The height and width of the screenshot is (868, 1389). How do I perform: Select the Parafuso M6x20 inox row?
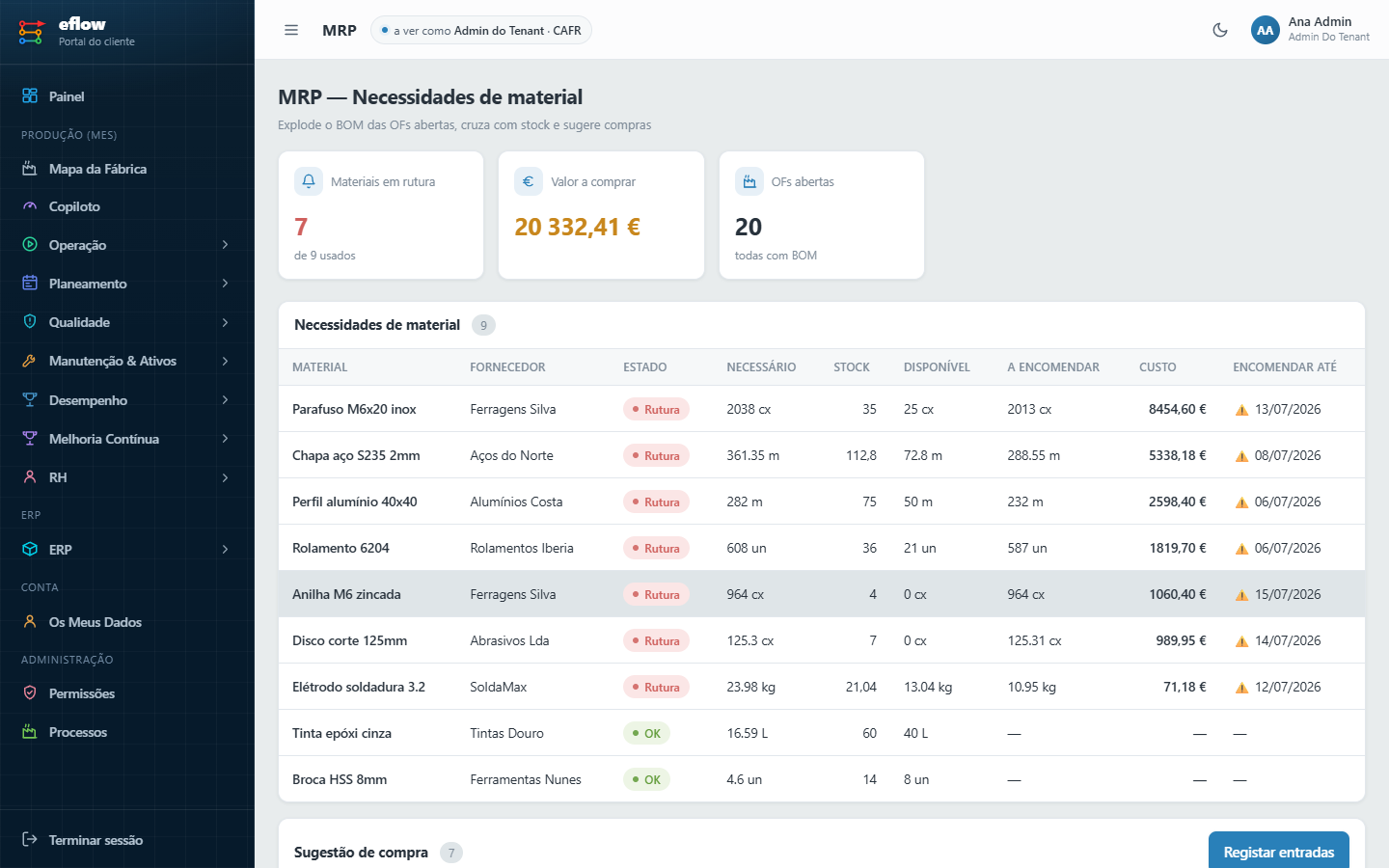(822, 409)
